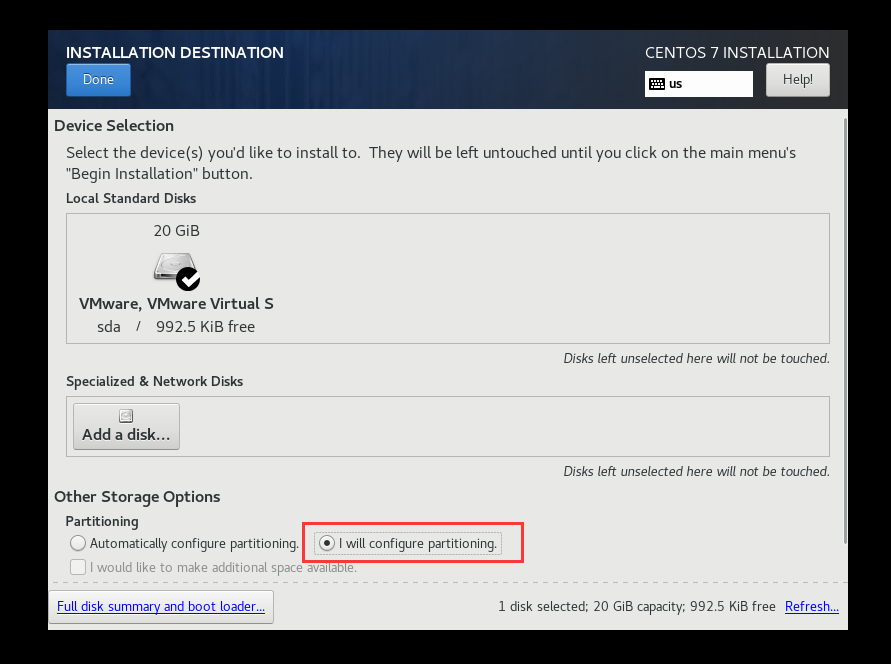This screenshot has height=664, width=891.
Task: Click the Add a disk... button
Action: click(126, 427)
